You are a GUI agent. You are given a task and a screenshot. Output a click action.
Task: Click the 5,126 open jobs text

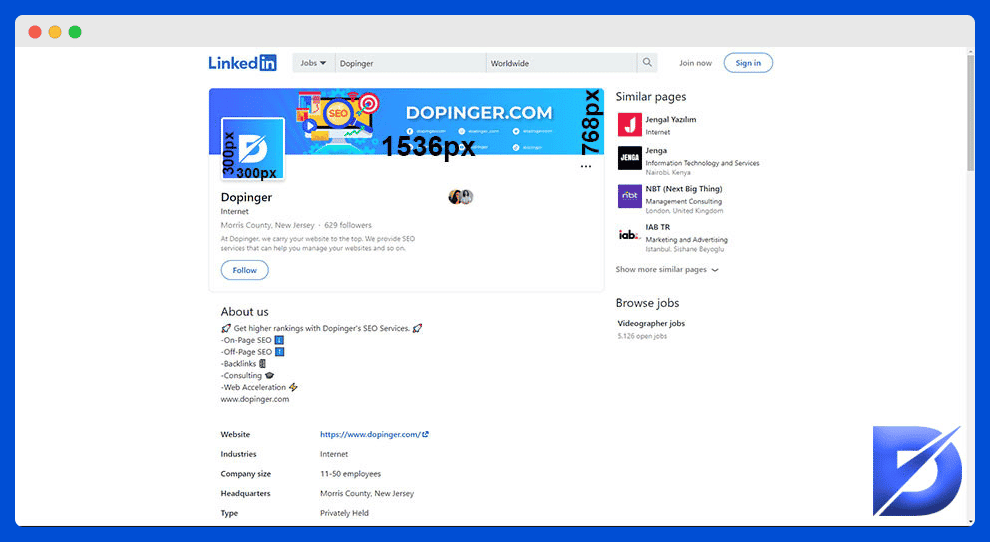tap(642, 336)
